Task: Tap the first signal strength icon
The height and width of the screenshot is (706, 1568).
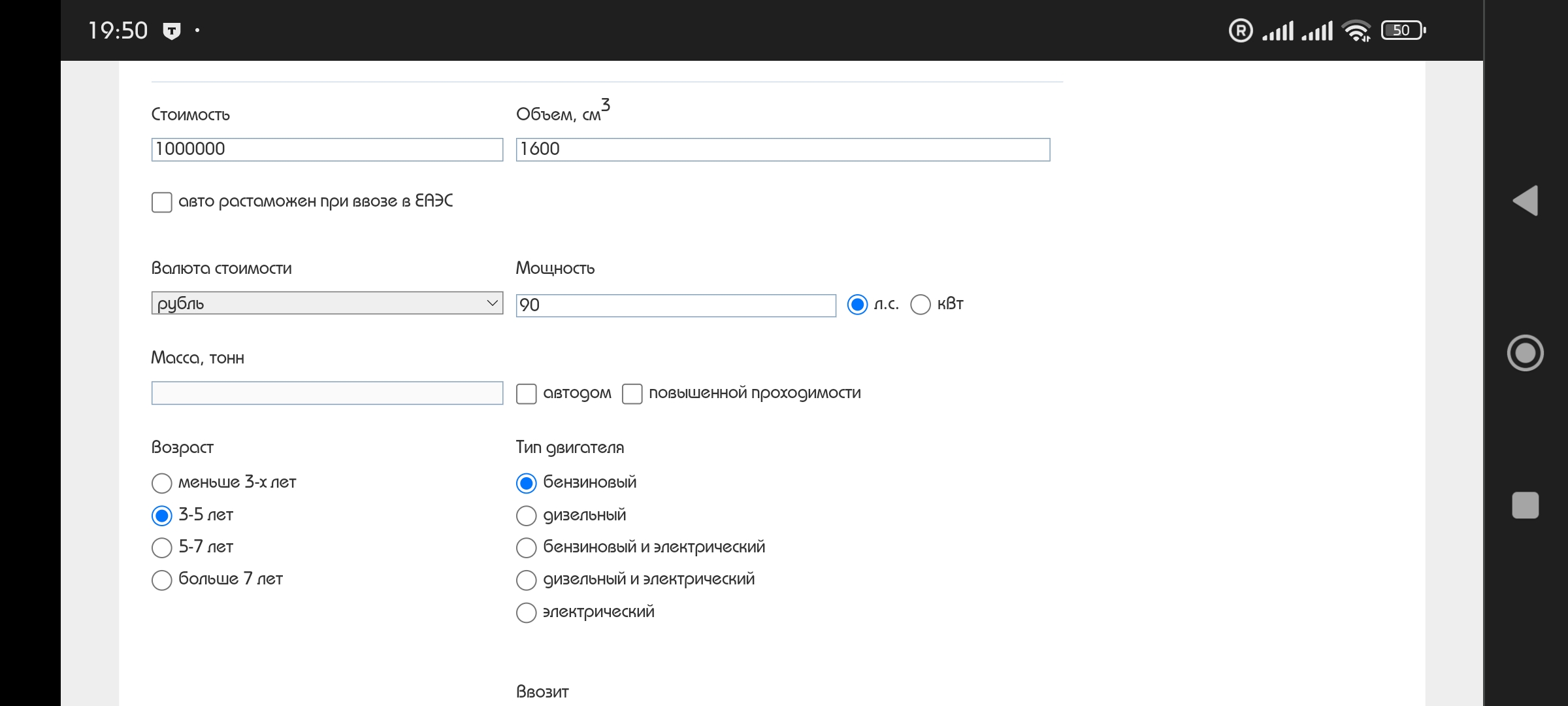Action: pyautogui.click(x=1277, y=30)
